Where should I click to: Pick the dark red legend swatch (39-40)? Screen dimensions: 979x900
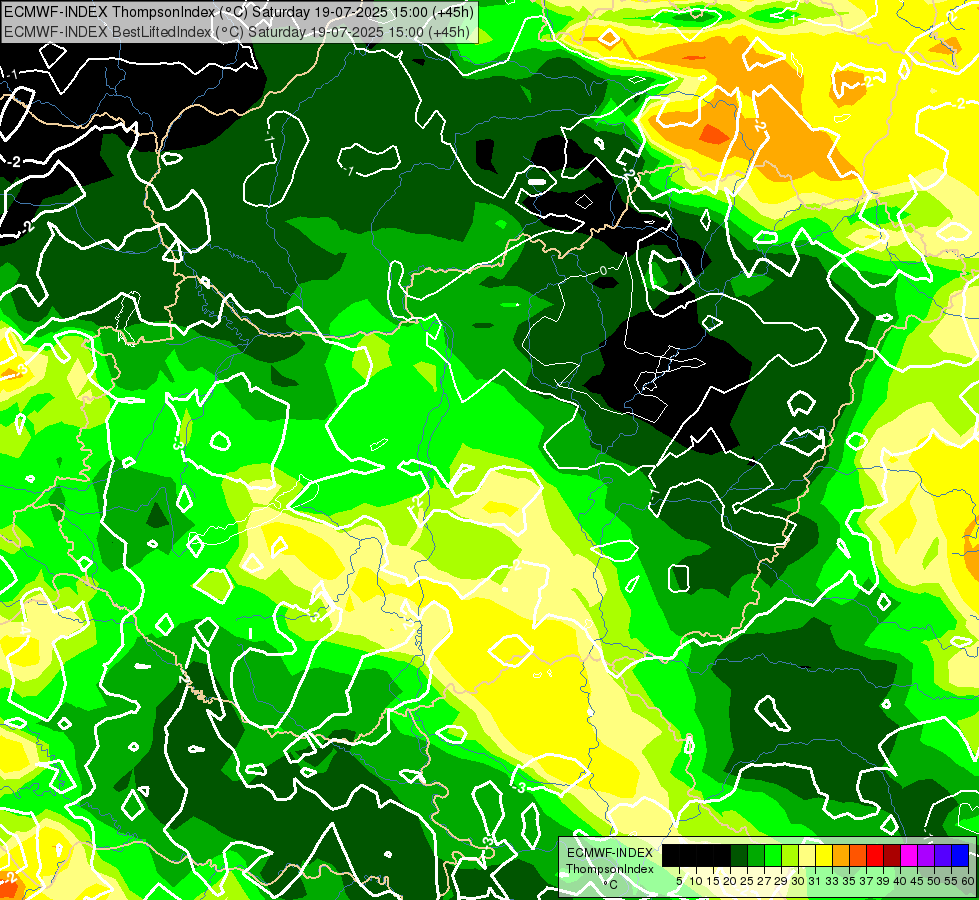click(892, 855)
